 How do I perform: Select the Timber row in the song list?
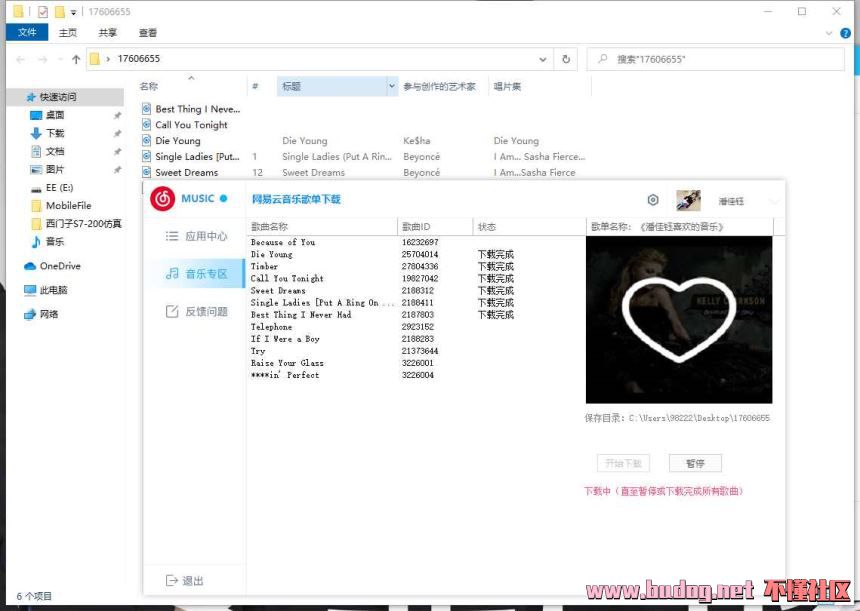(x=264, y=266)
